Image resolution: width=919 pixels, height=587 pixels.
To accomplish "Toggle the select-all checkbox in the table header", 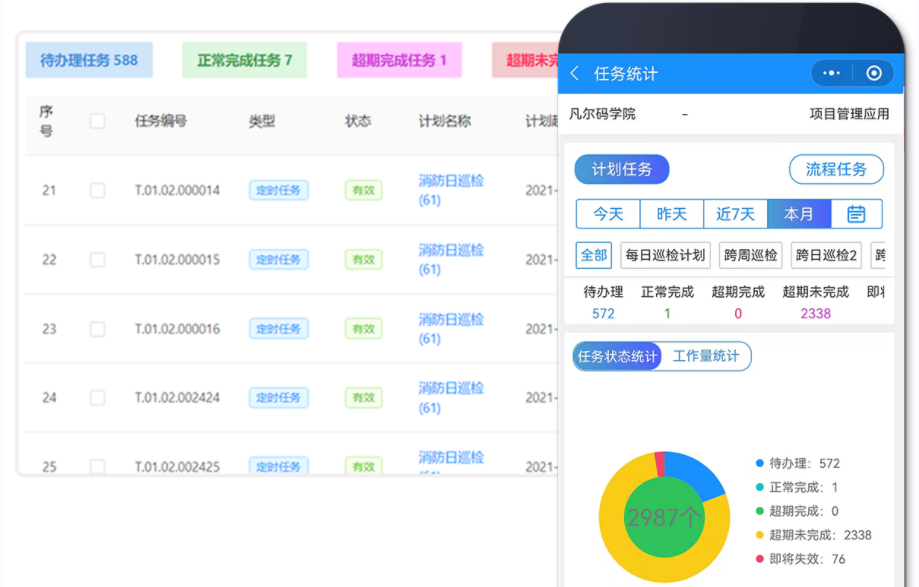I will pyautogui.click(x=95, y=121).
